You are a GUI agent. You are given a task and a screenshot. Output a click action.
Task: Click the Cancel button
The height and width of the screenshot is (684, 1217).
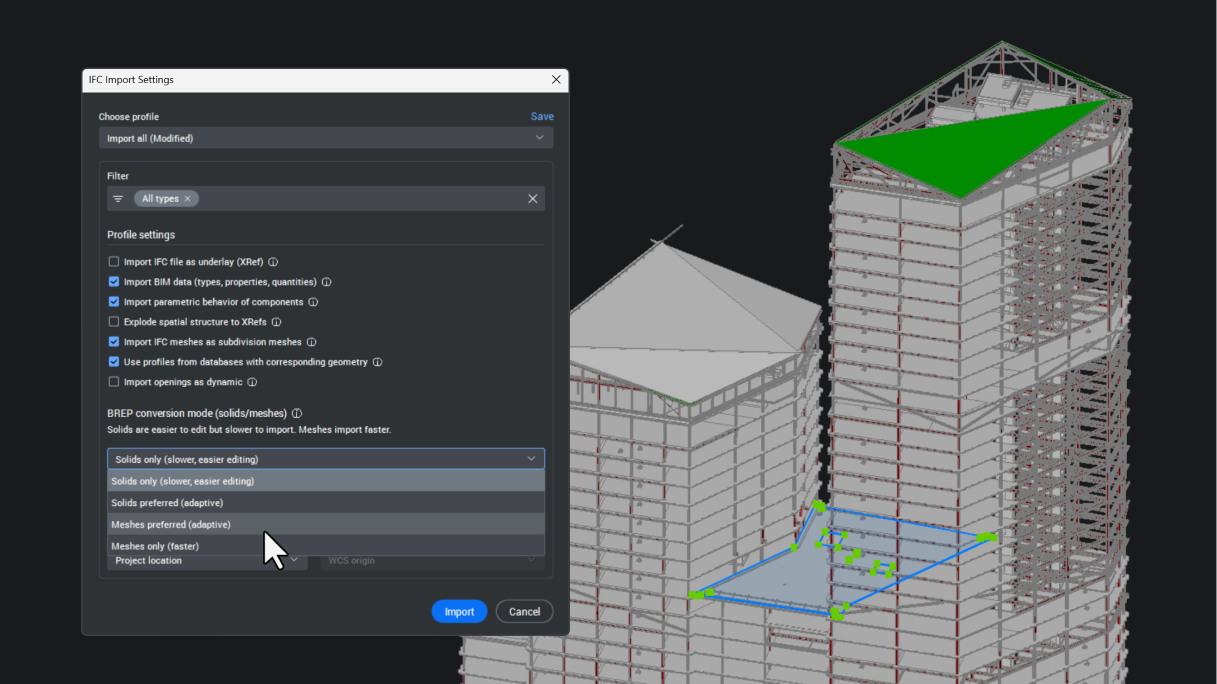[525, 612]
